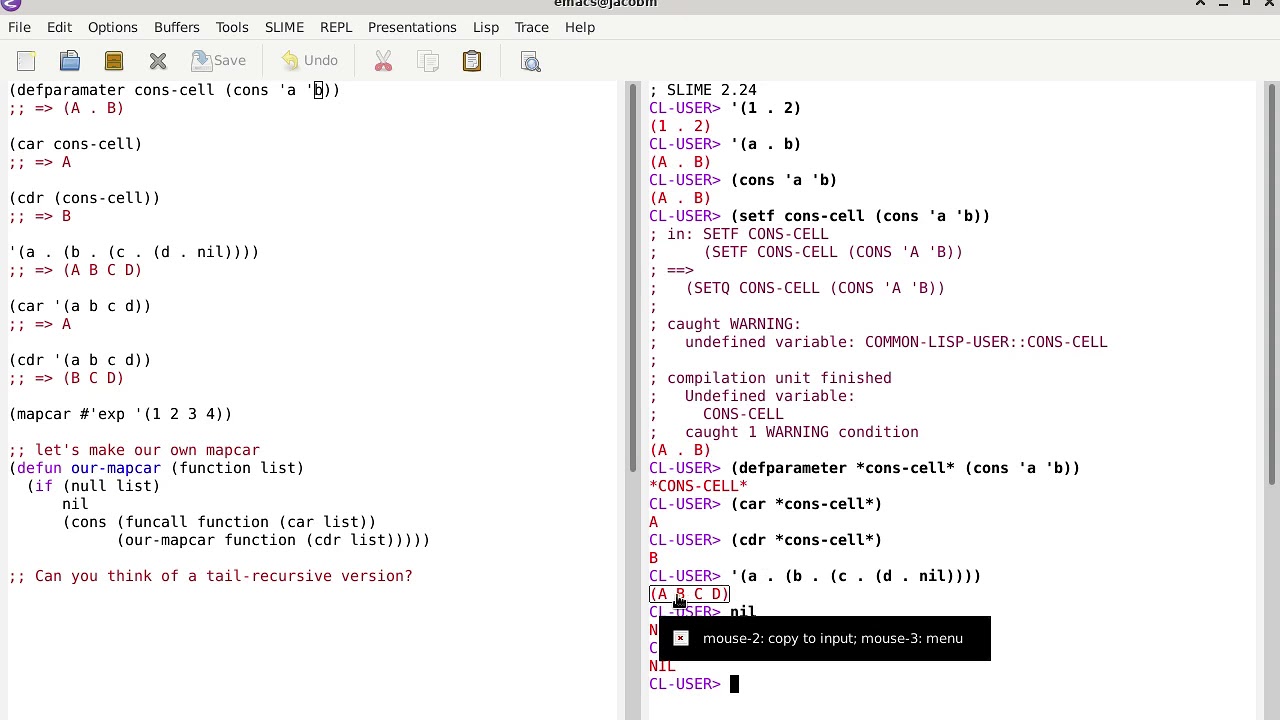The image size is (1280, 720).
Task: Click the Copy toolbar icon
Action: [428, 61]
